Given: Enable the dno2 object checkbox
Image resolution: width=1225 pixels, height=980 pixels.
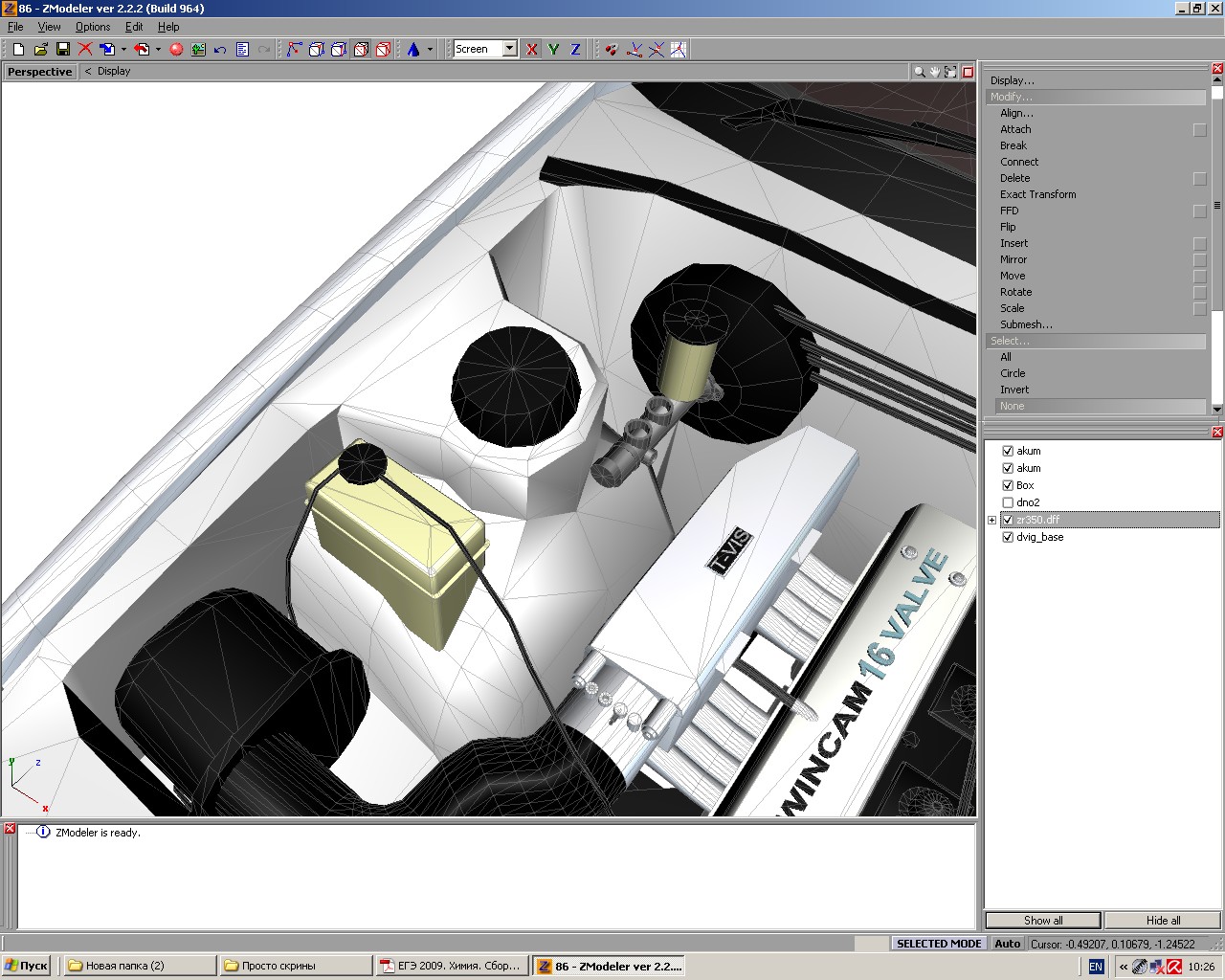Looking at the screenshot, I should (x=1007, y=502).
